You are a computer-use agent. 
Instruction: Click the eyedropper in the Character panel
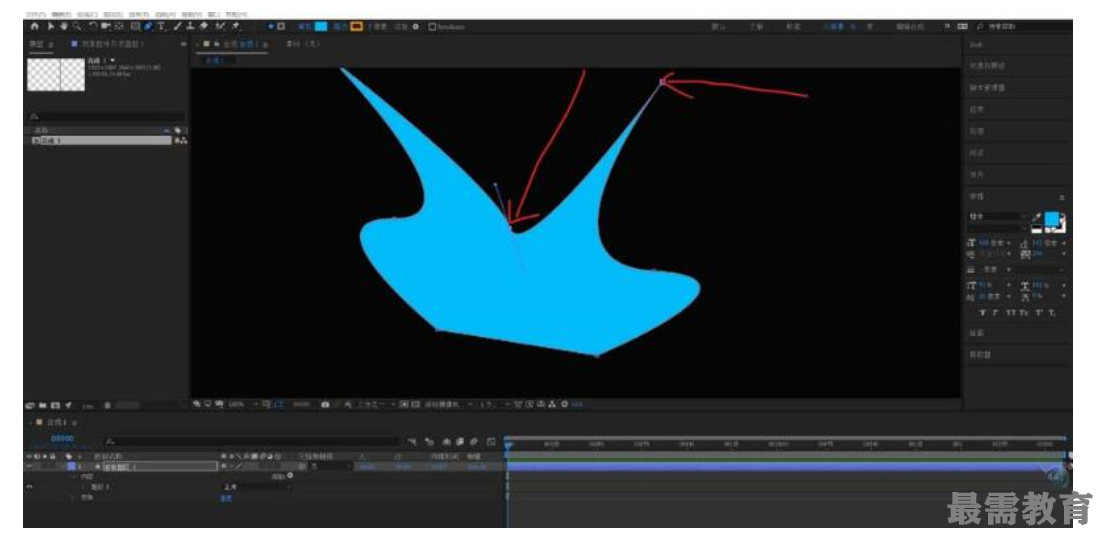[1037, 217]
